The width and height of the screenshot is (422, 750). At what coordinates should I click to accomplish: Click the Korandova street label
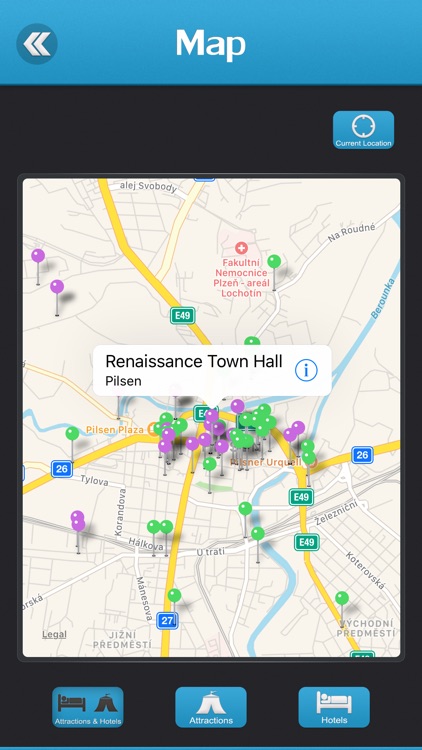coord(120,512)
